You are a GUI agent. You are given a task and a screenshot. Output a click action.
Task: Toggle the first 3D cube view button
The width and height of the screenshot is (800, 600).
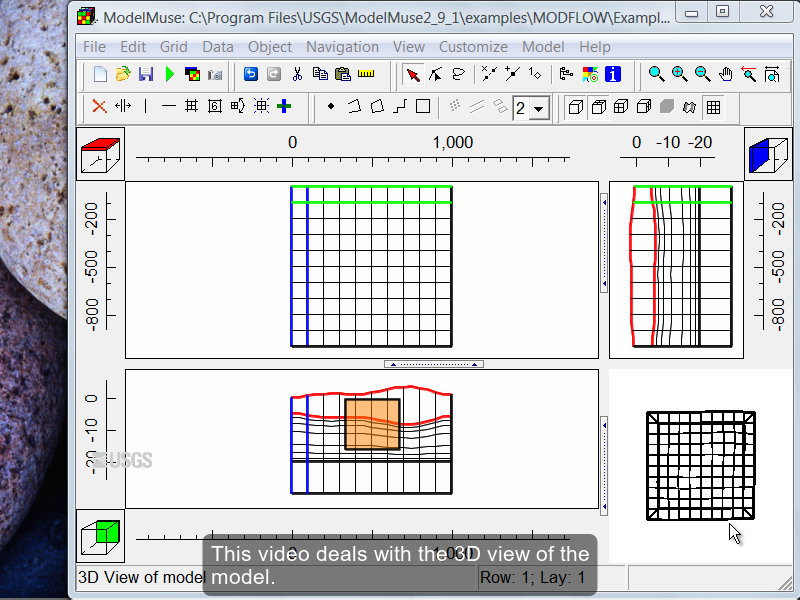click(x=575, y=107)
